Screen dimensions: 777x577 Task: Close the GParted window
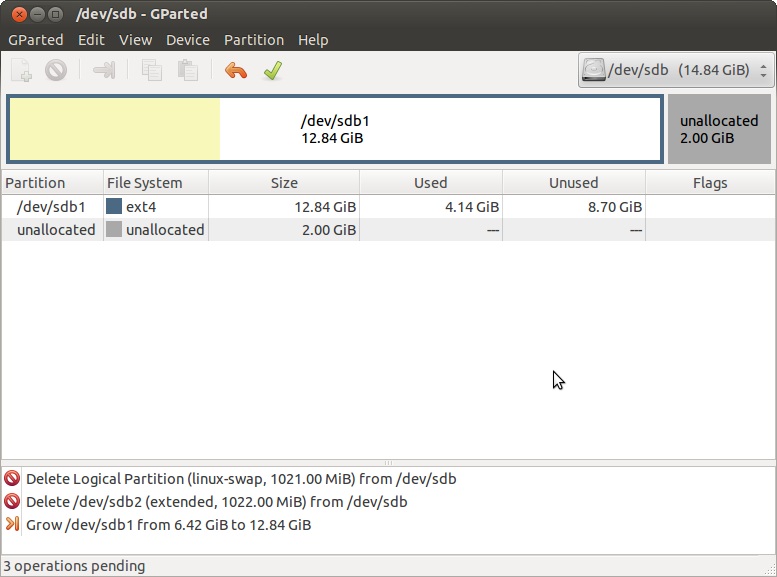coord(19,14)
